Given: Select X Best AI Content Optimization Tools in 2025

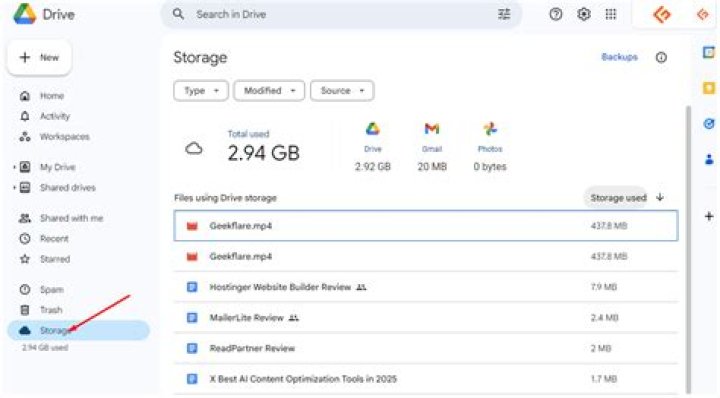Looking at the screenshot, I should tap(303, 379).
